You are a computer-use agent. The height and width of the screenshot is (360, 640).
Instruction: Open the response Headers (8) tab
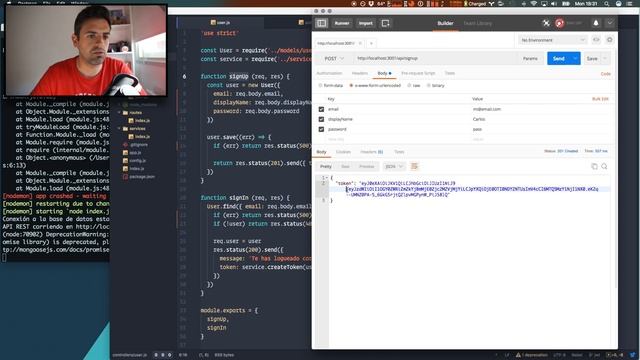pyautogui.click(x=371, y=152)
